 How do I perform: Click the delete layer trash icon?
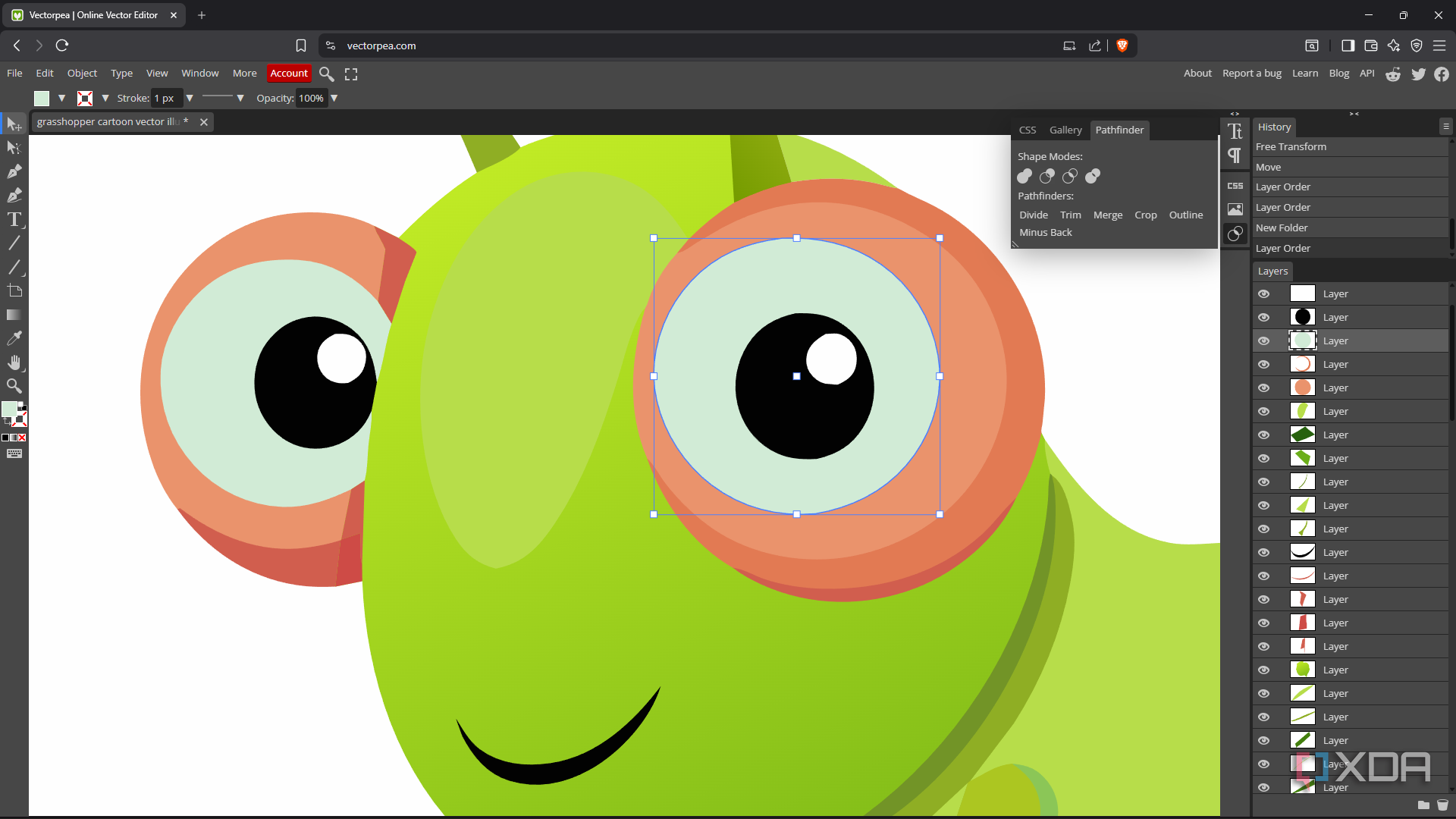(x=1442, y=805)
